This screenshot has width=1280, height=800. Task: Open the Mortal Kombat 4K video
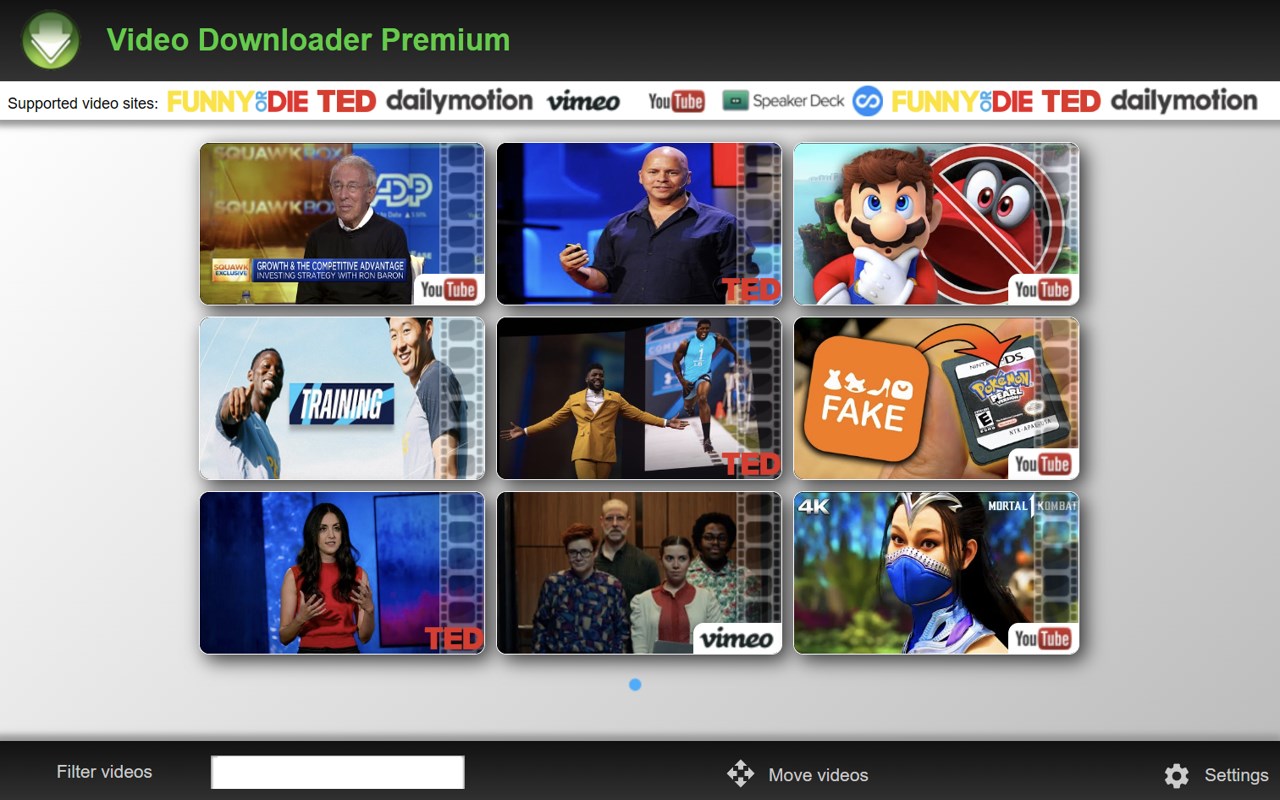[936, 573]
